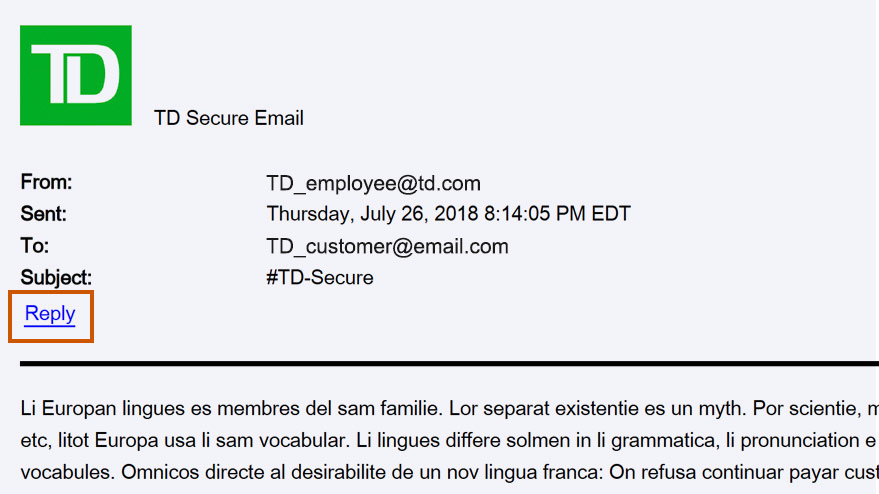Click the sender address TD_employee@td.com
This screenshot has width=879, height=494.
373,184
